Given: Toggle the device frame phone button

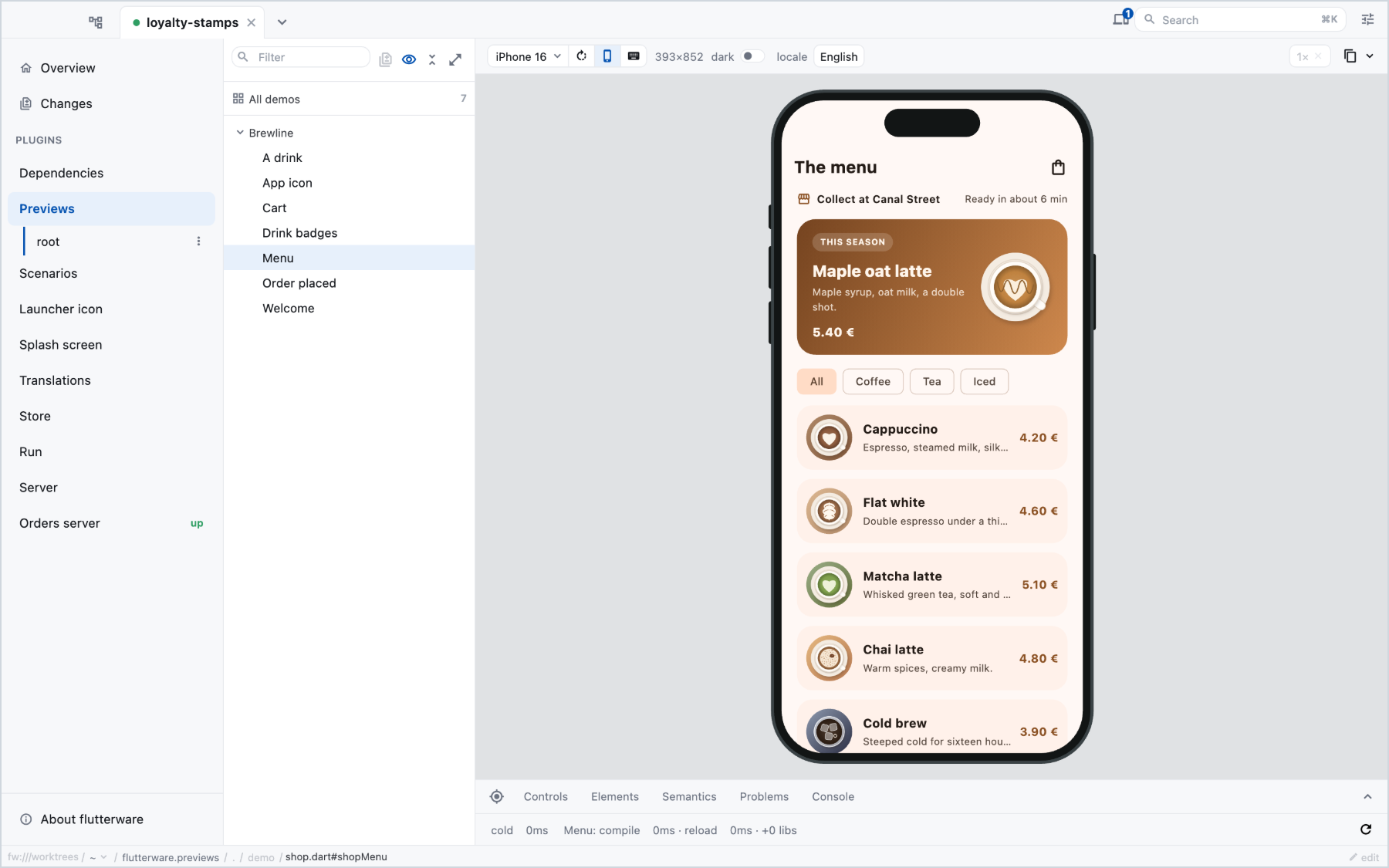Looking at the screenshot, I should 607,56.
